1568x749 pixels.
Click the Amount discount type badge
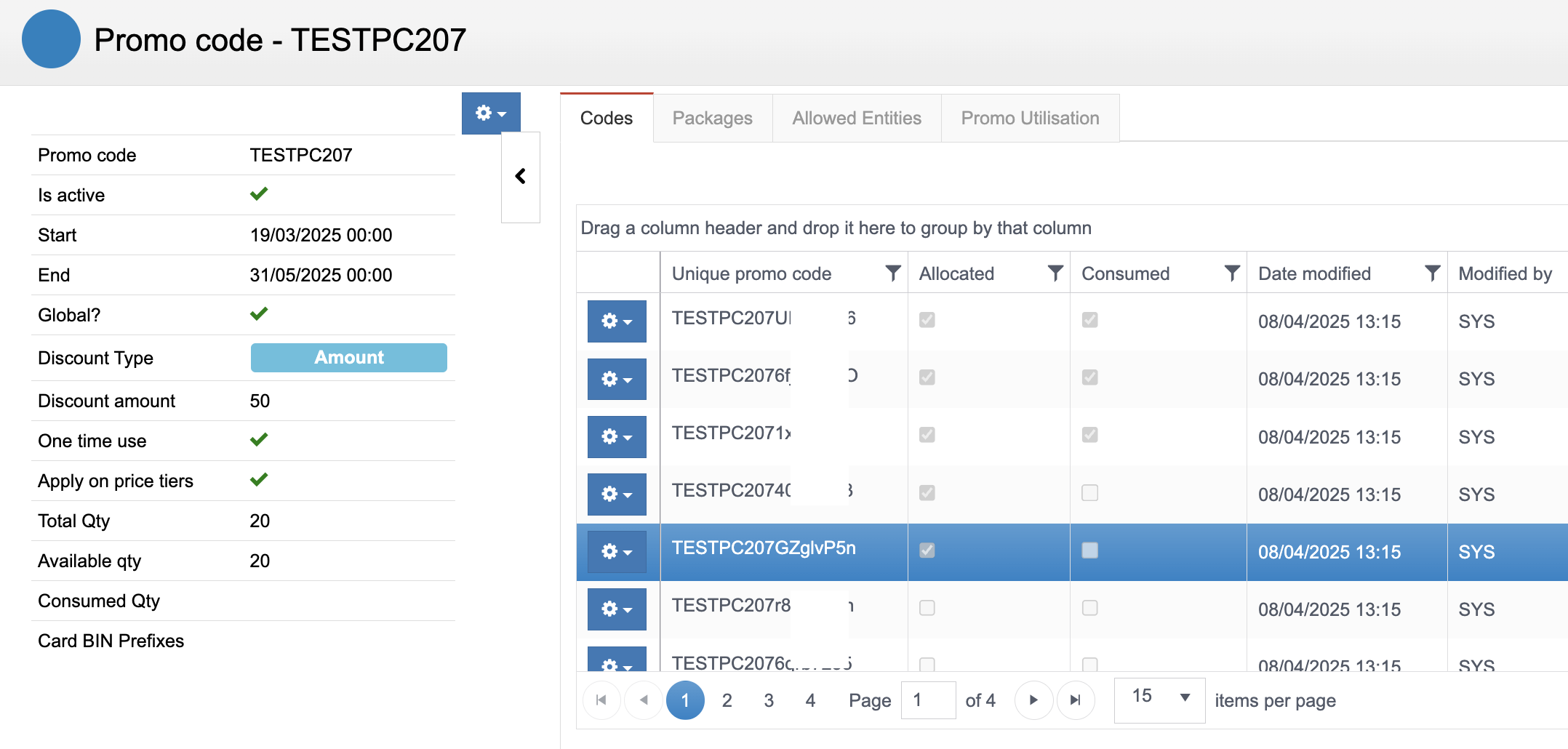tap(348, 358)
